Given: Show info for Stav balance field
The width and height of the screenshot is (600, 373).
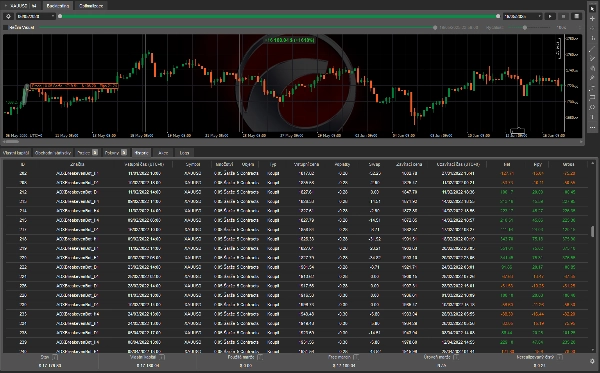Looking at the screenshot, I should click(x=55, y=357).
